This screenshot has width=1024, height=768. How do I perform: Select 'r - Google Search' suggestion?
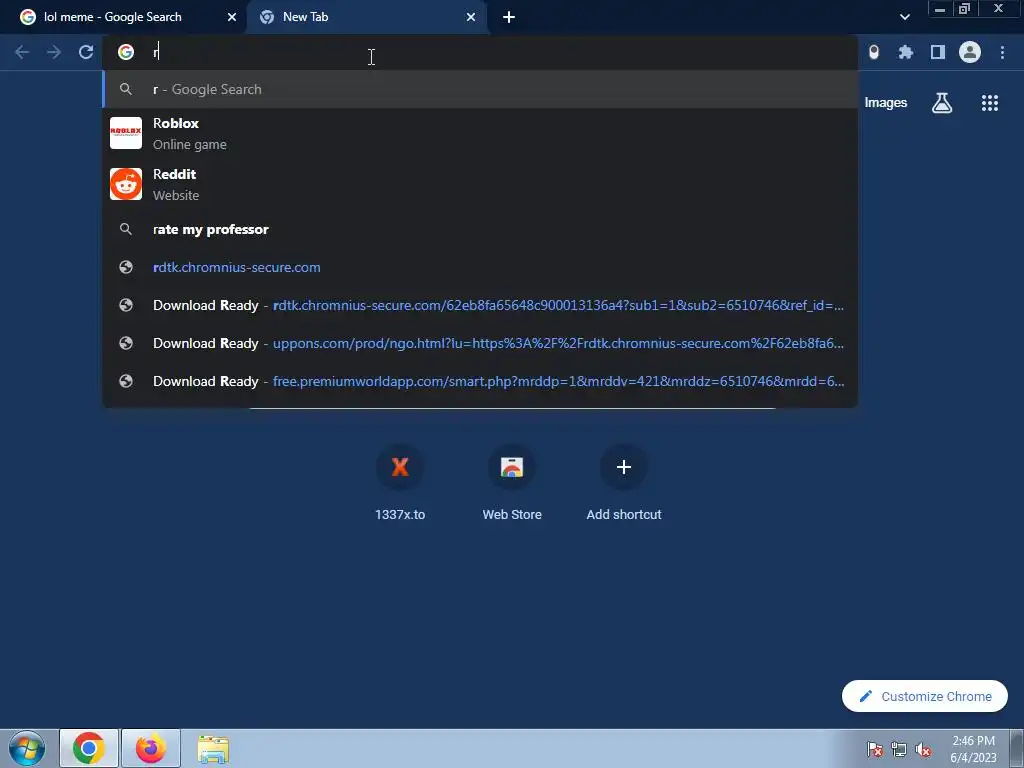tap(480, 89)
